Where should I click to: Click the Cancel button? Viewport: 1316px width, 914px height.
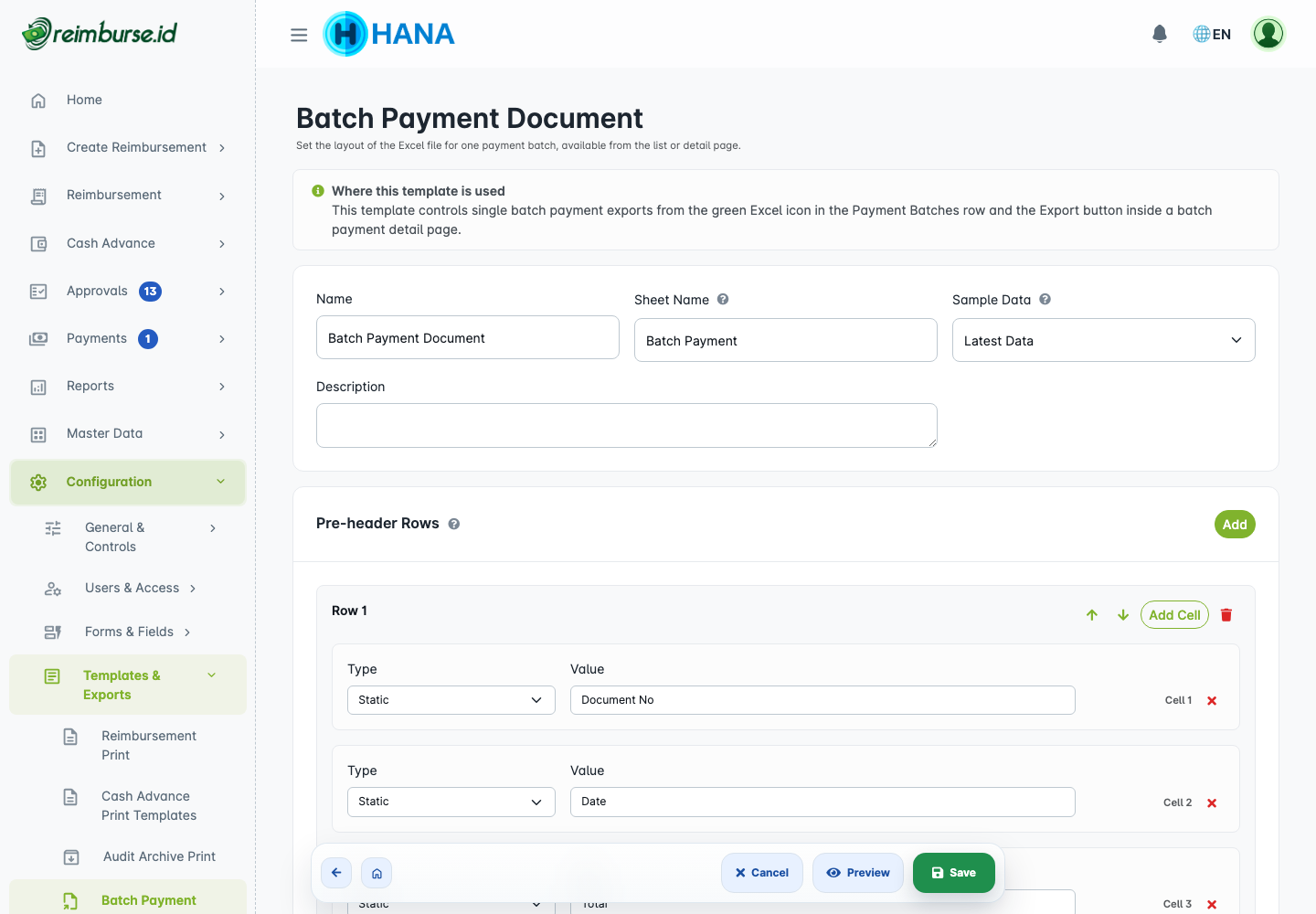[x=761, y=873]
